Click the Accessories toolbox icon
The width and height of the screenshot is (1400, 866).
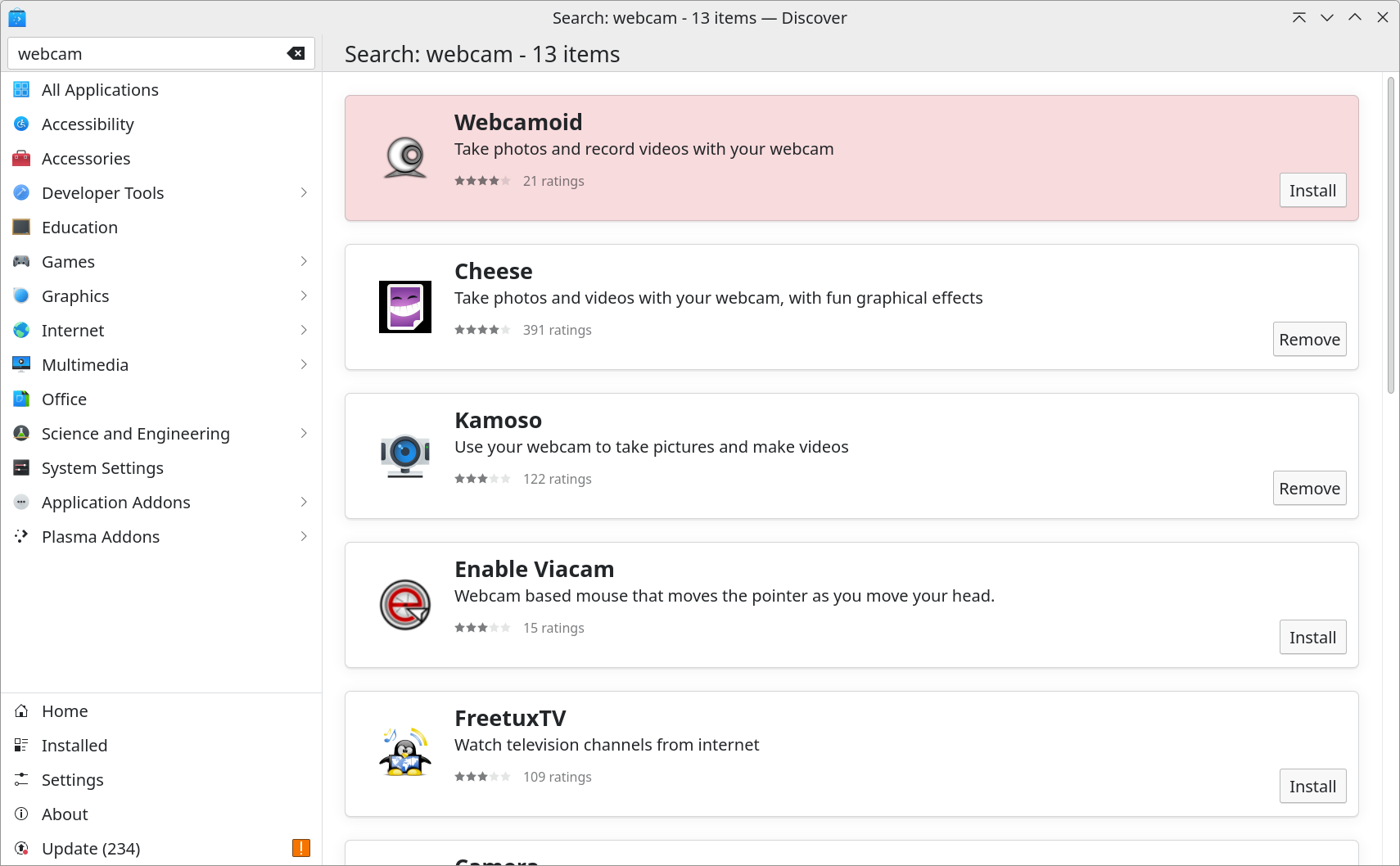click(21, 158)
